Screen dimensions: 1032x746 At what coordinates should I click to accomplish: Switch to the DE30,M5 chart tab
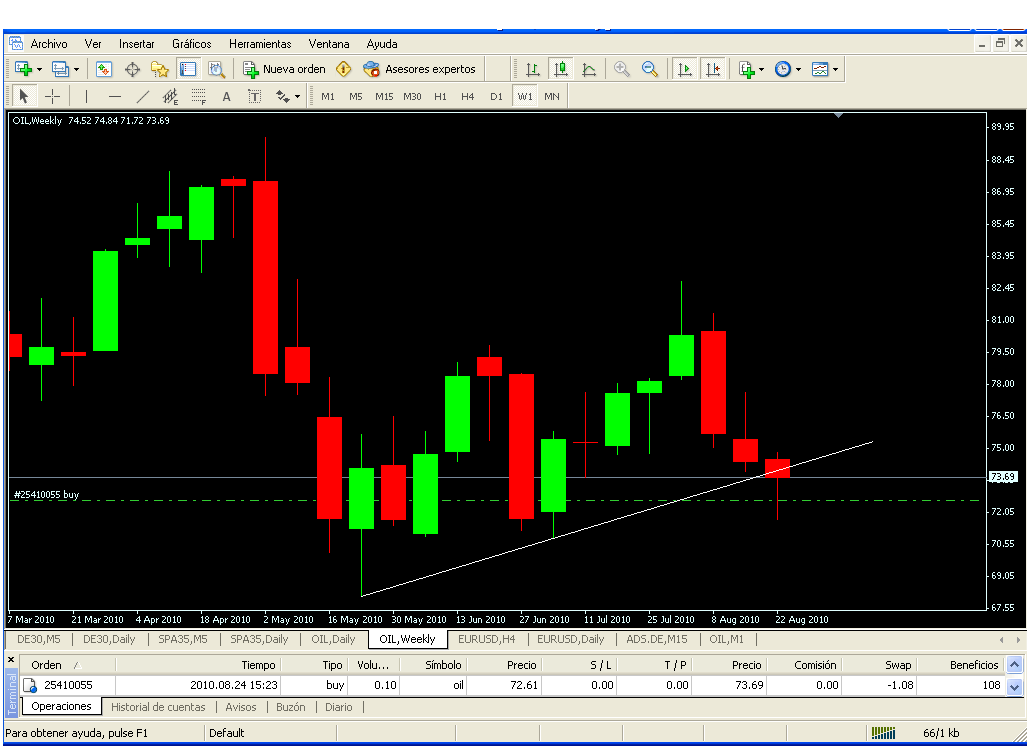[38, 639]
